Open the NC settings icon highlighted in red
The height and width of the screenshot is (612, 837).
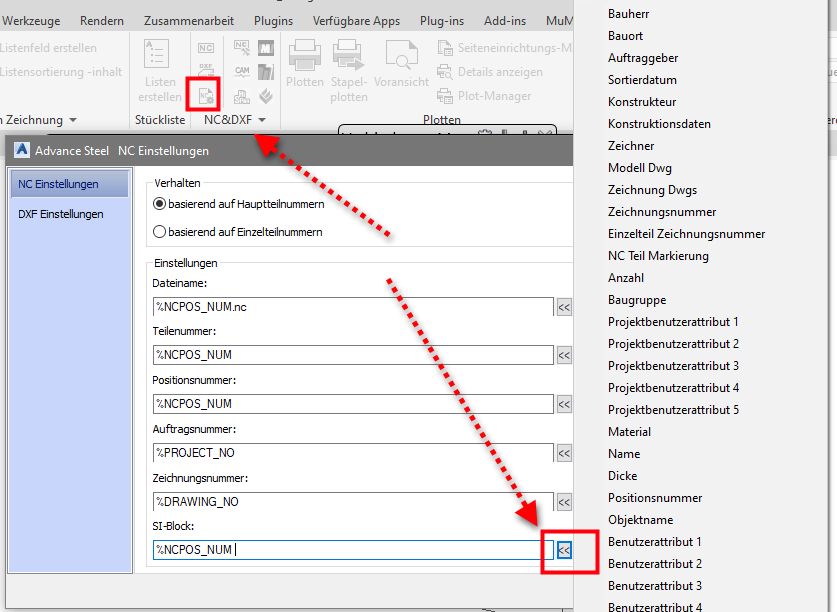pos(204,94)
